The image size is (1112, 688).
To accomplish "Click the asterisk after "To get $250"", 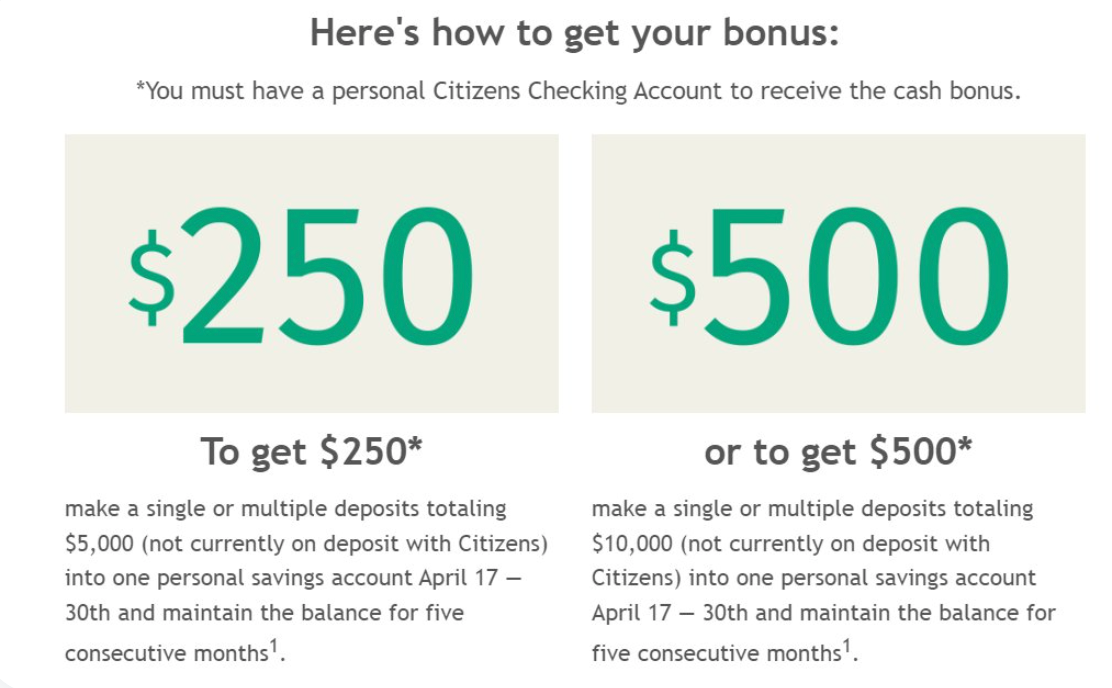I will click(x=414, y=447).
